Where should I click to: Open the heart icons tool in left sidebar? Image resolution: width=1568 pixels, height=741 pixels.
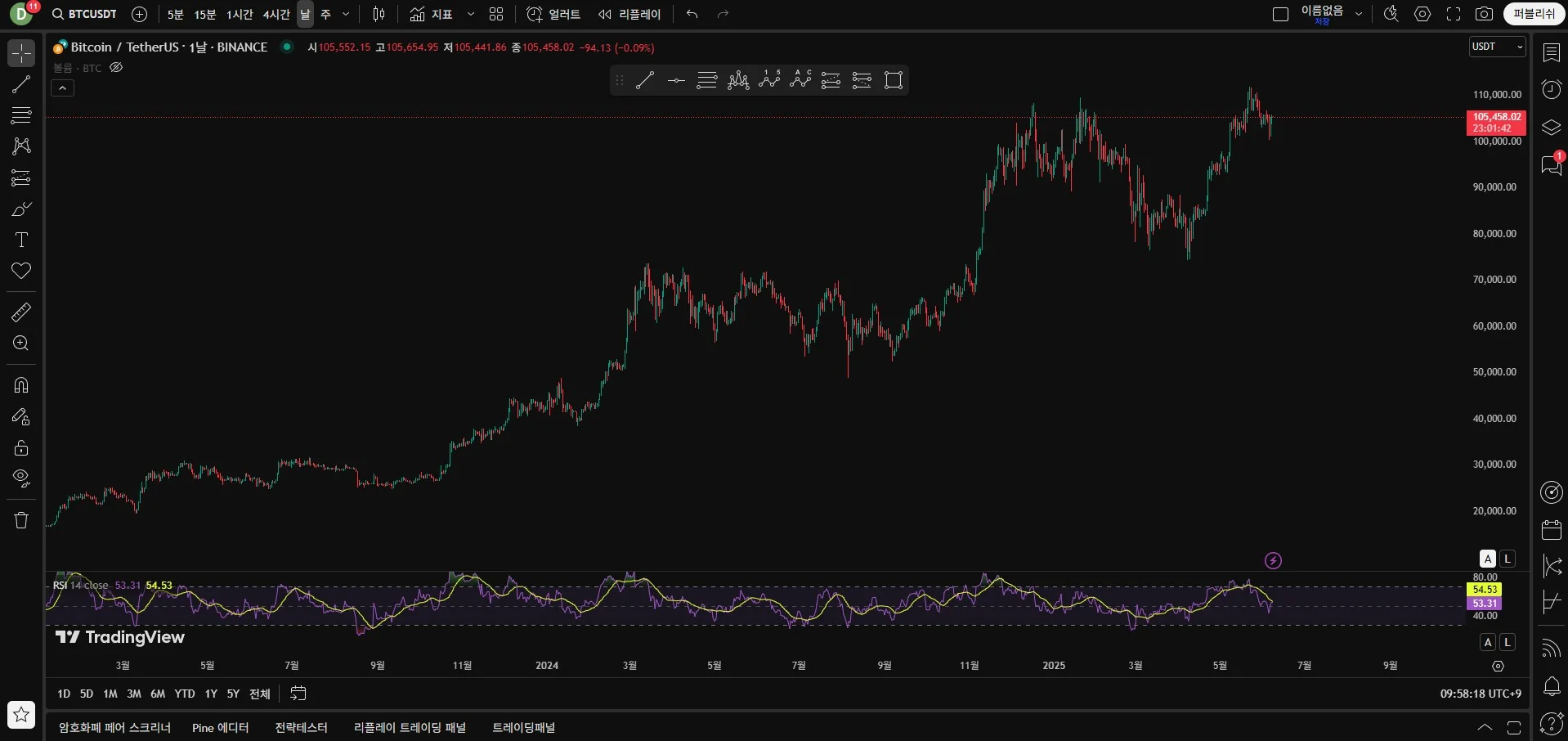point(21,271)
